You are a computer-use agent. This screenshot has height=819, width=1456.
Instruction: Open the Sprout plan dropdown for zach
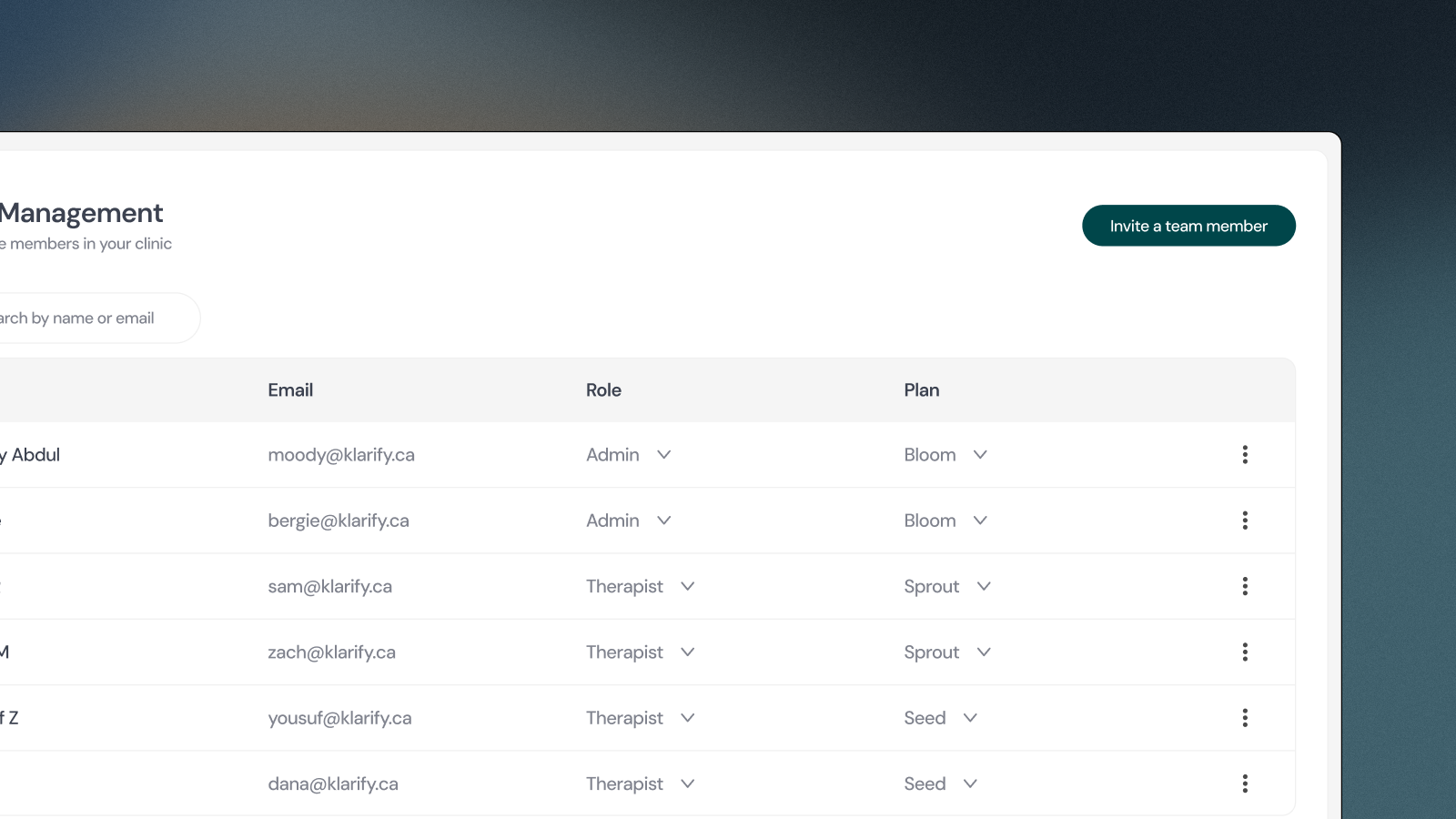point(947,652)
